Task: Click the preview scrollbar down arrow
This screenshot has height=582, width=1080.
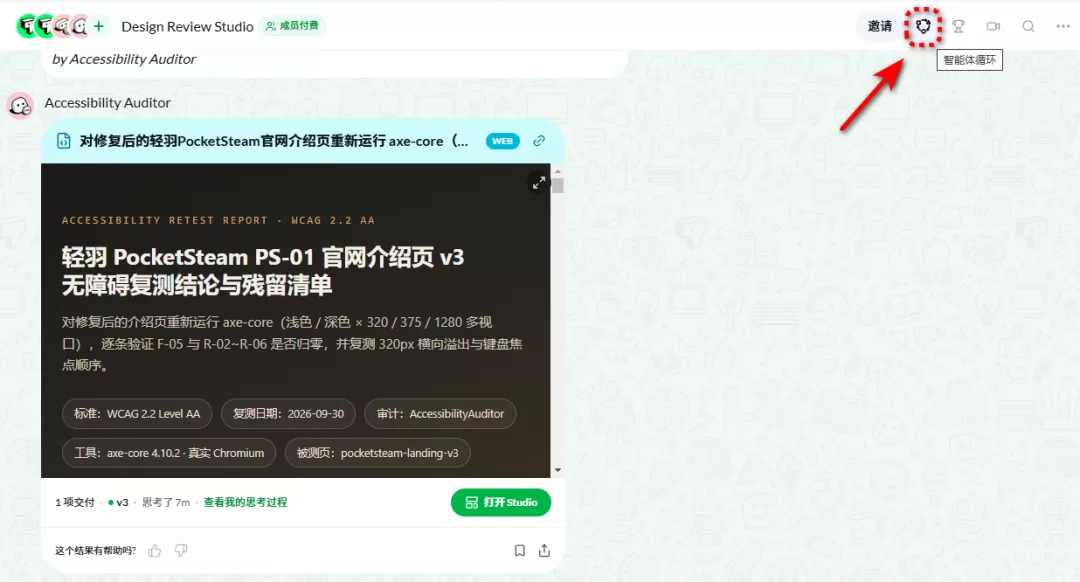Action: pyautogui.click(x=558, y=470)
